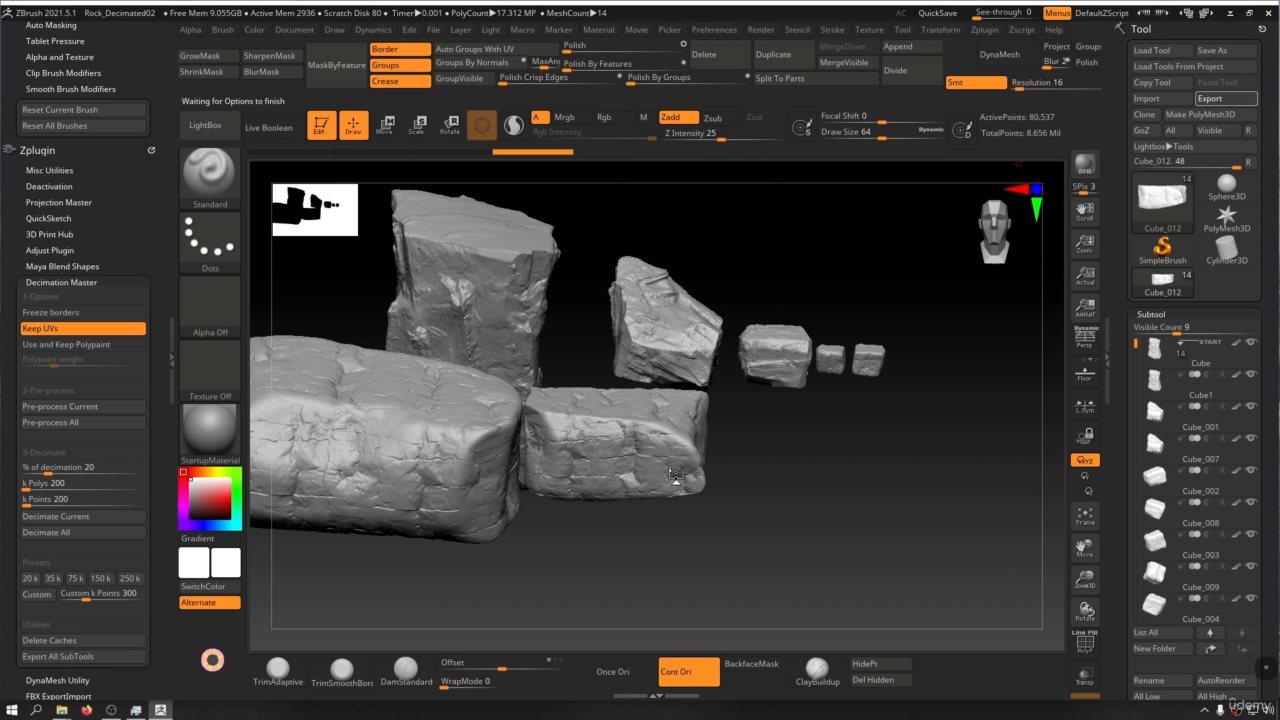Click the Scroll canvas icon
The width and height of the screenshot is (1280, 720).
1085,211
